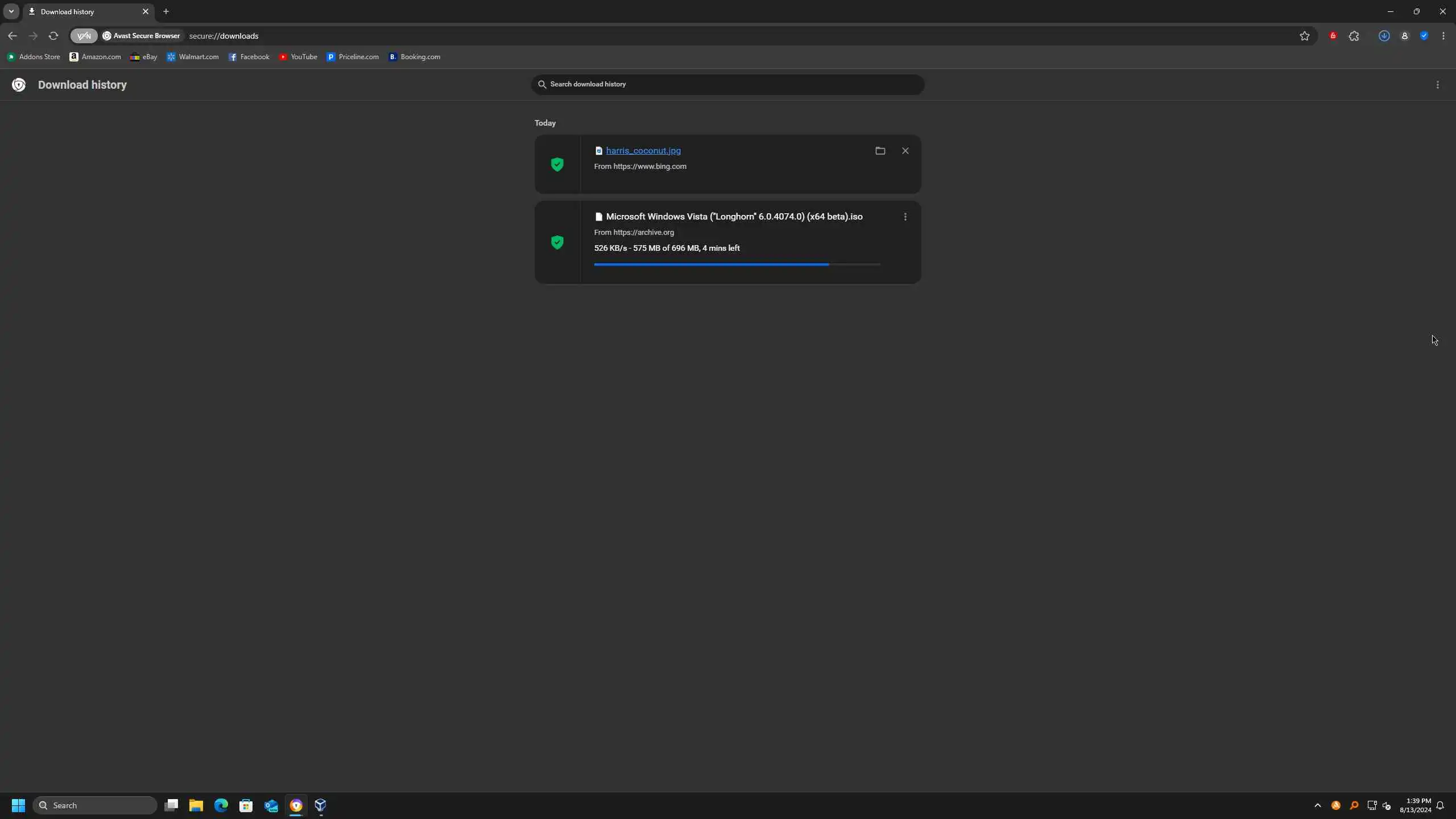1456x819 pixels.
Task: Open the Extensions puzzle icon
Action: click(1354, 36)
